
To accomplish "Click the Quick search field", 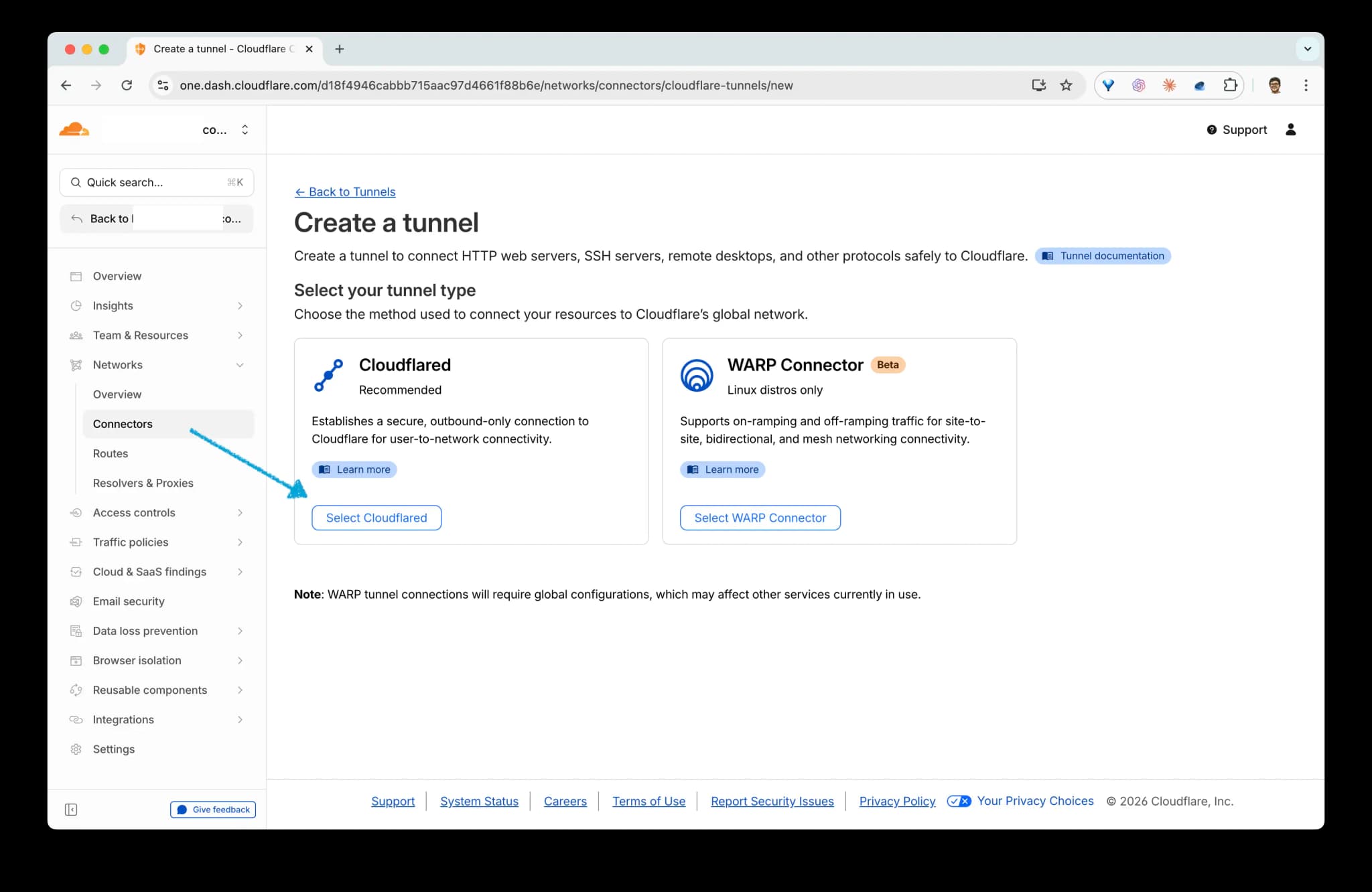I will coord(156,181).
